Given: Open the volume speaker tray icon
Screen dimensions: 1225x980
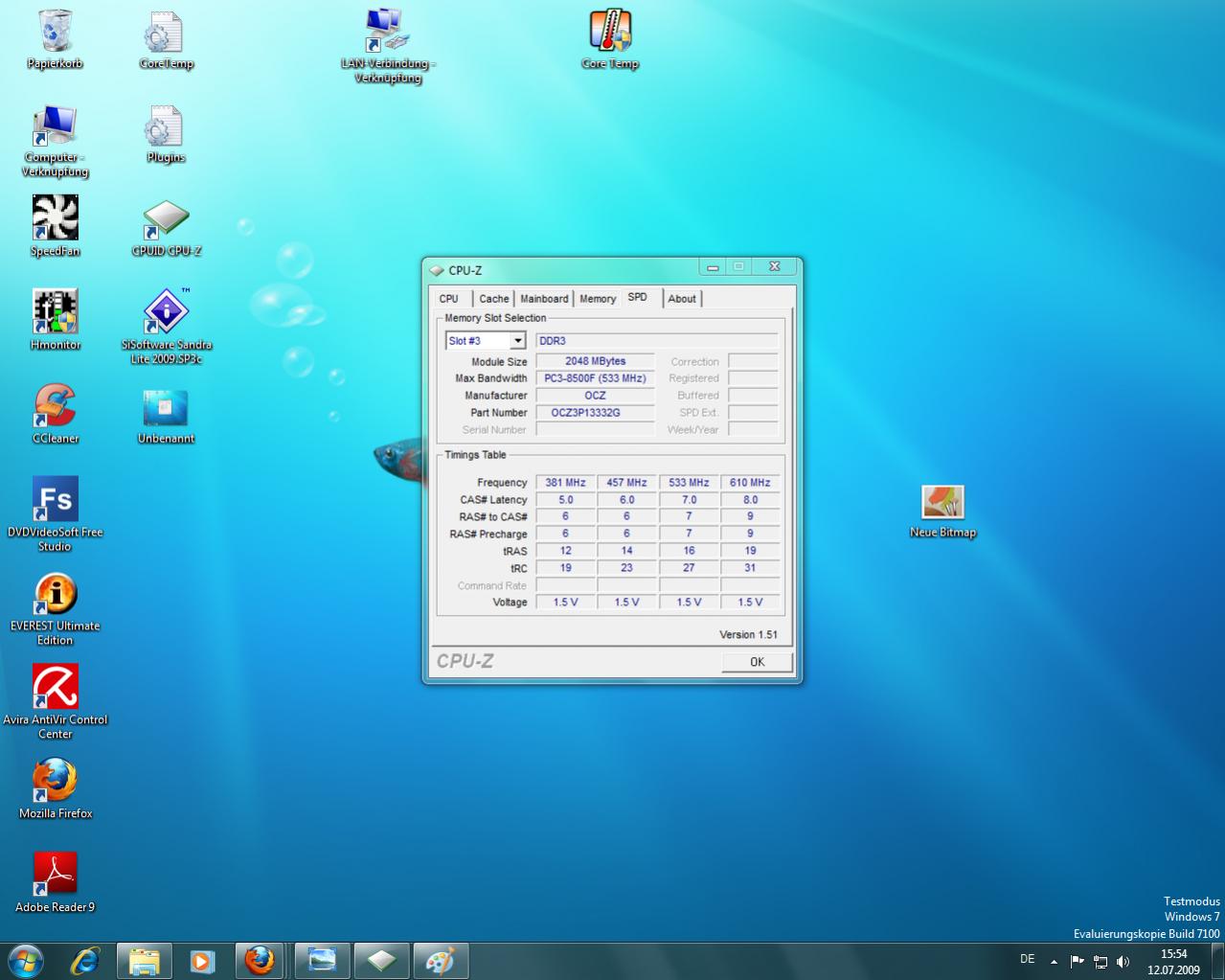Looking at the screenshot, I should (x=1123, y=961).
